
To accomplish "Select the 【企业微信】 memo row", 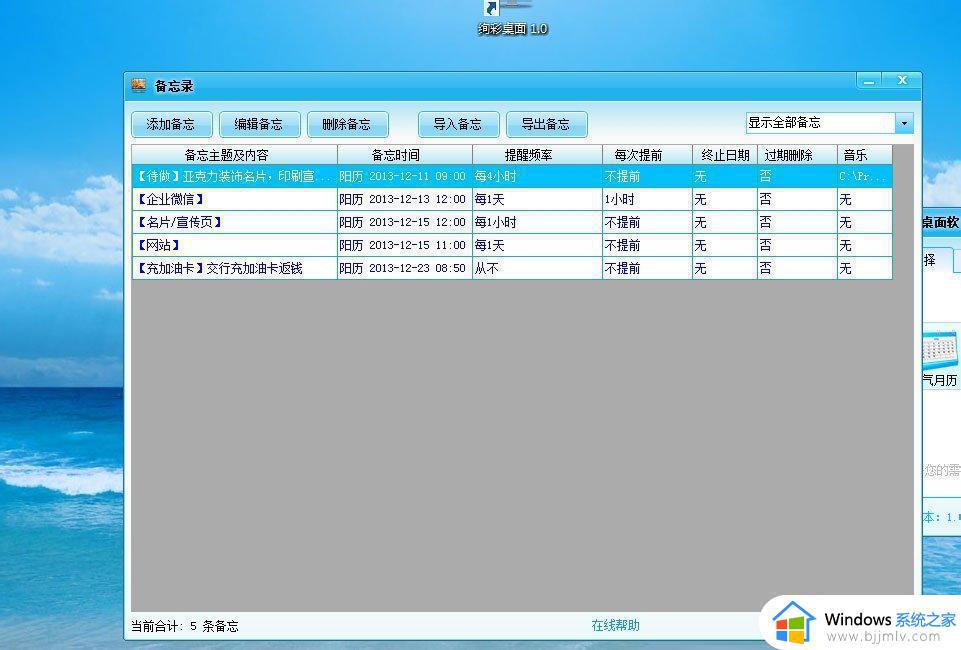I will [x=512, y=199].
